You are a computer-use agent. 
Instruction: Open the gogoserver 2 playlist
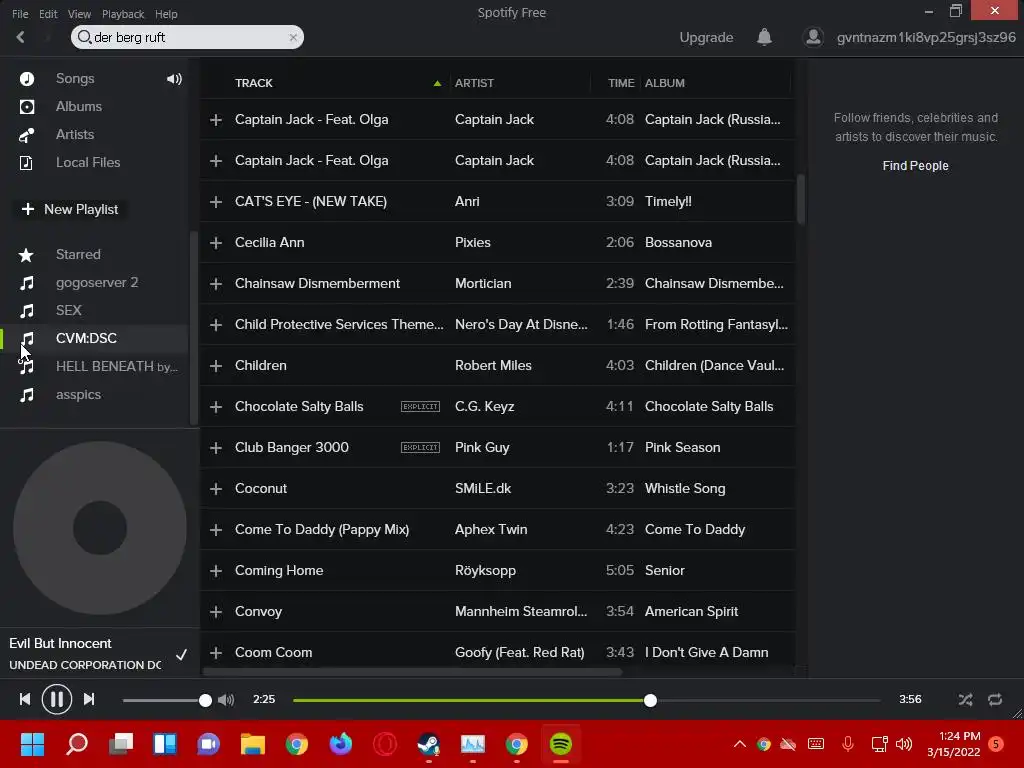(97, 283)
